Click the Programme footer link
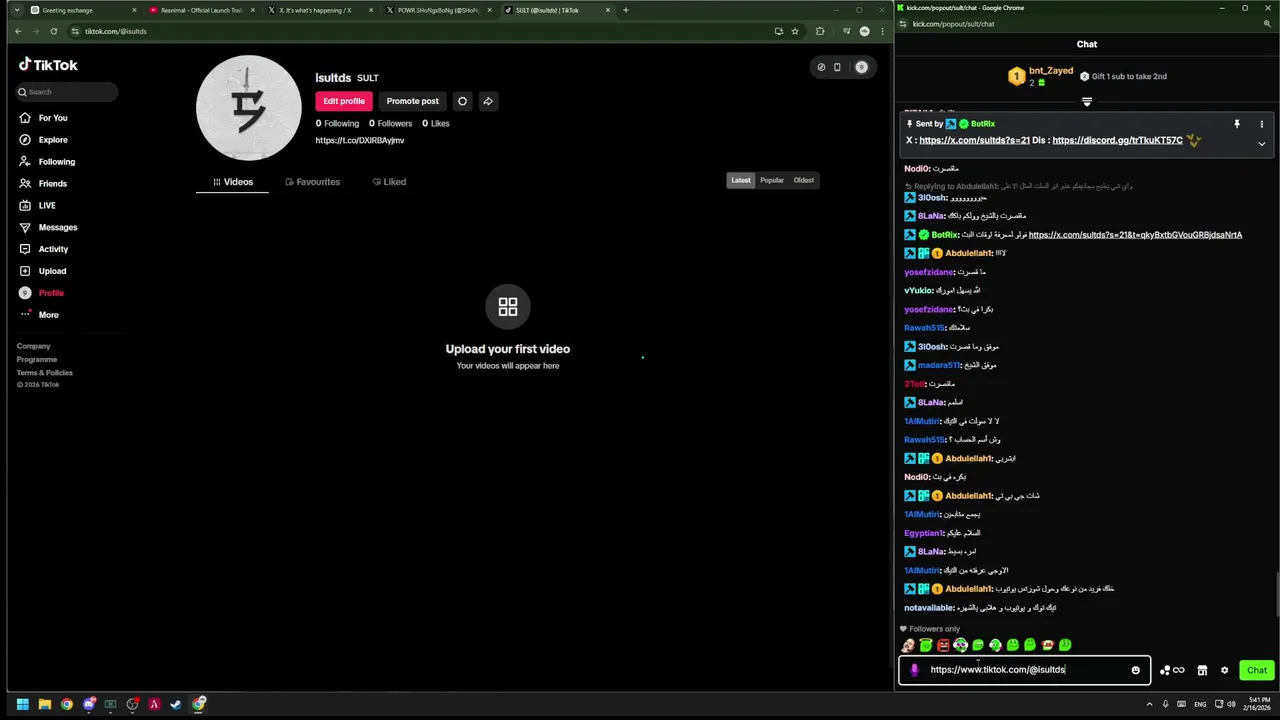This screenshot has width=1280, height=720. point(37,359)
